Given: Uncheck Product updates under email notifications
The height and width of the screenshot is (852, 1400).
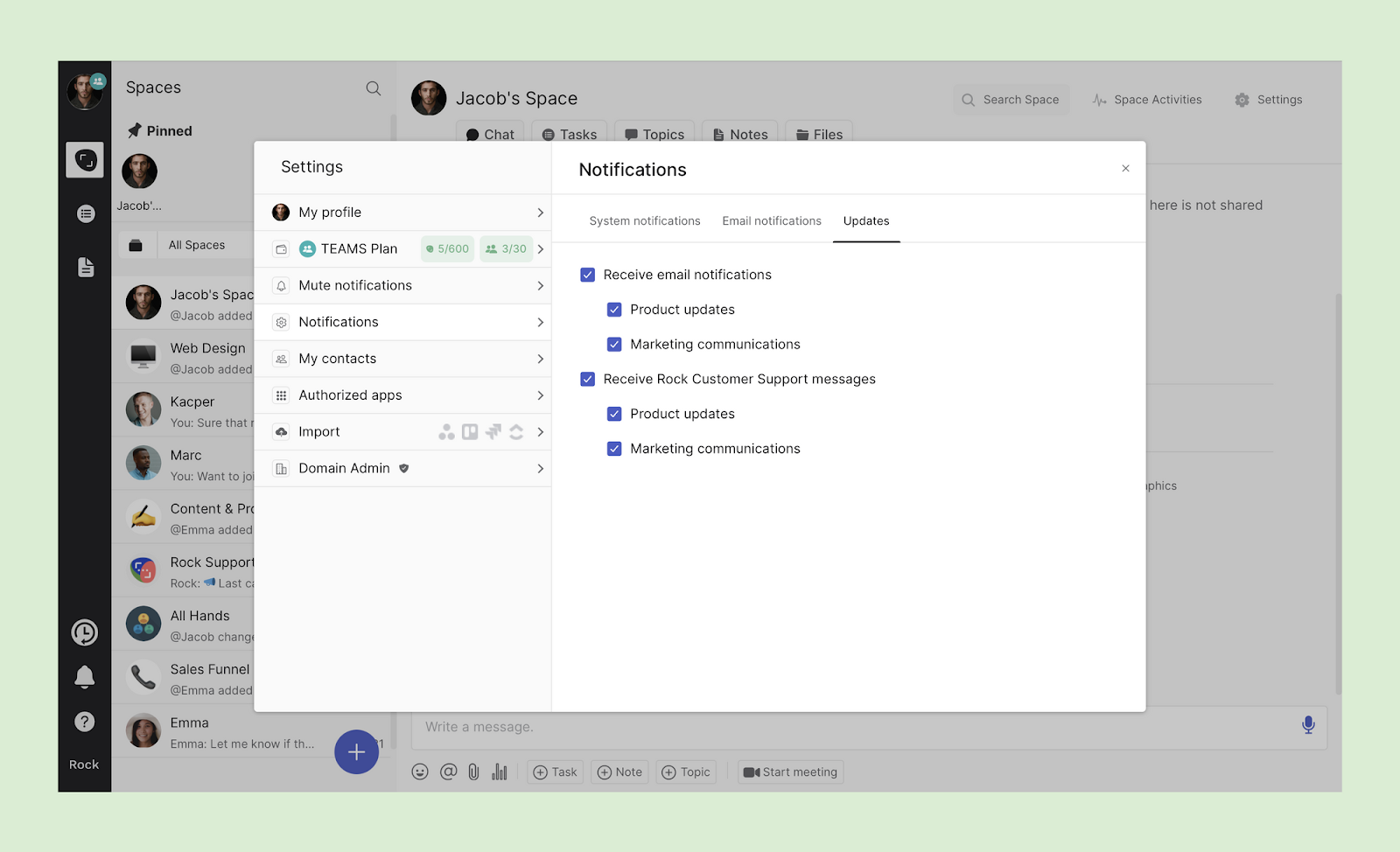Looking at the screenshot, I should (x=614, y=310).
